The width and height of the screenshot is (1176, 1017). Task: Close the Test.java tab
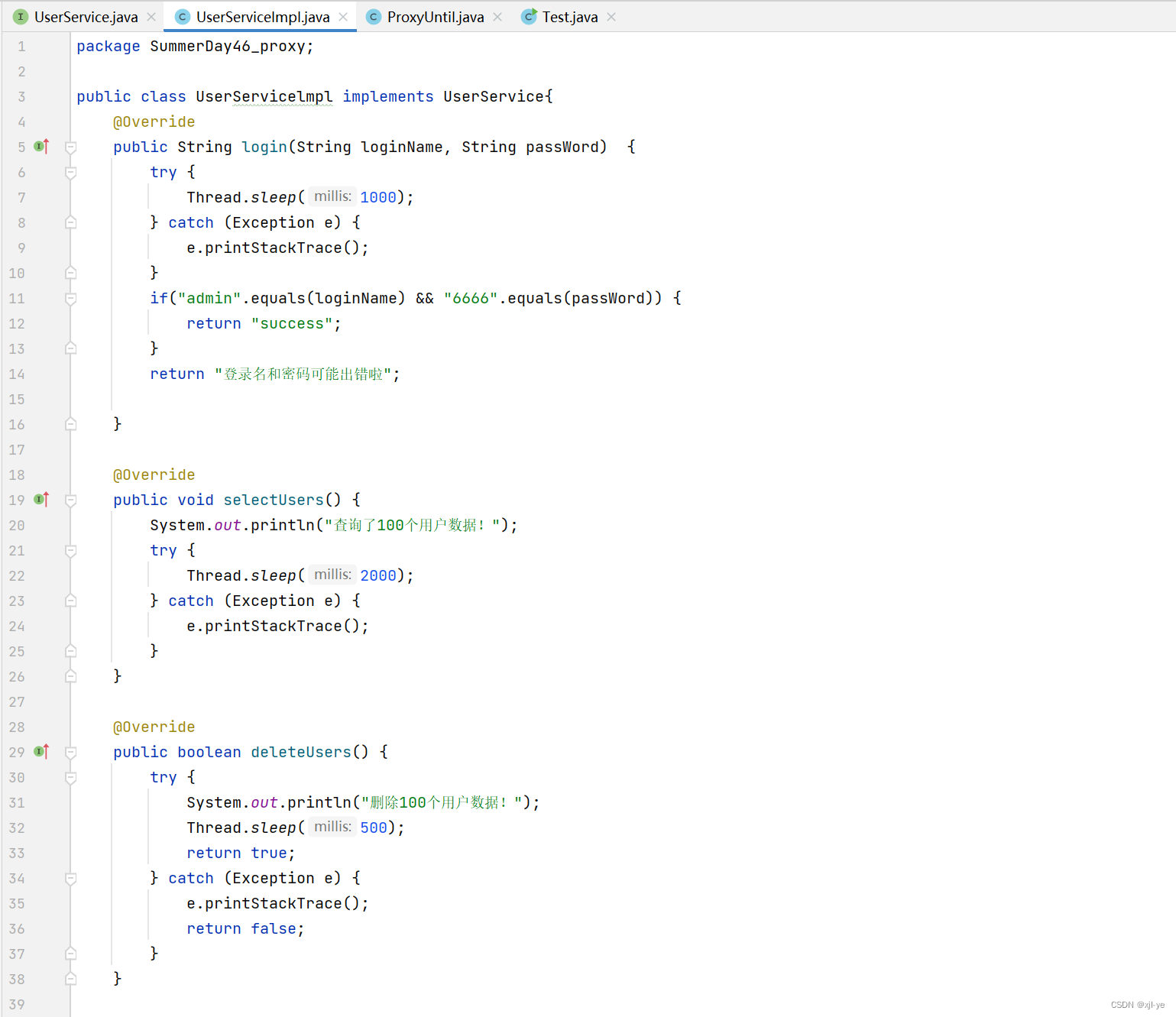pyautogui.click(x=611, y=17)
